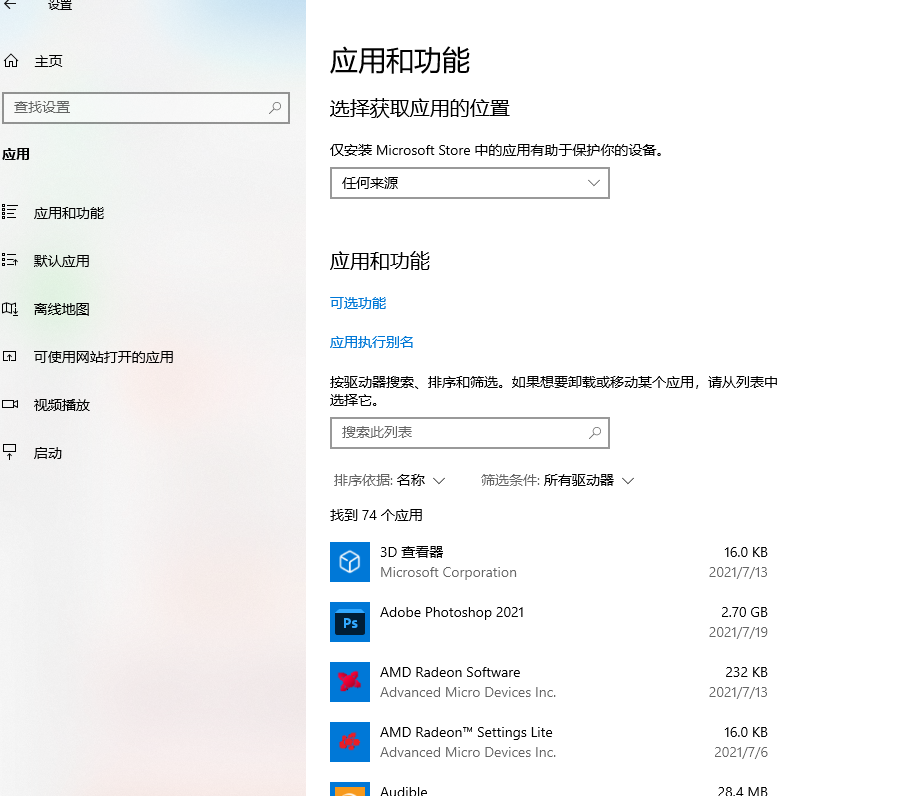Click the AMD Radeon Settings Lite icon

pos(350,742)
